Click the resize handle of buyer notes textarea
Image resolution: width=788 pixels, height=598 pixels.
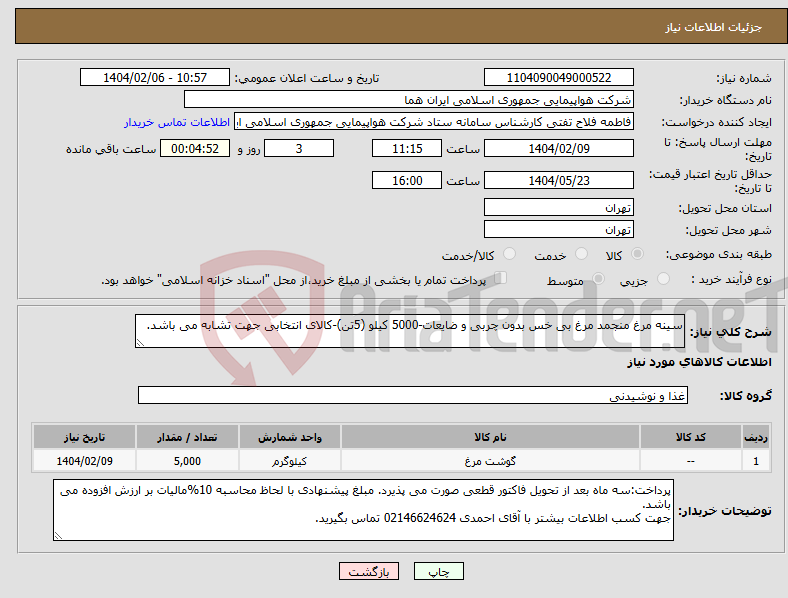[x=58, y=536]
